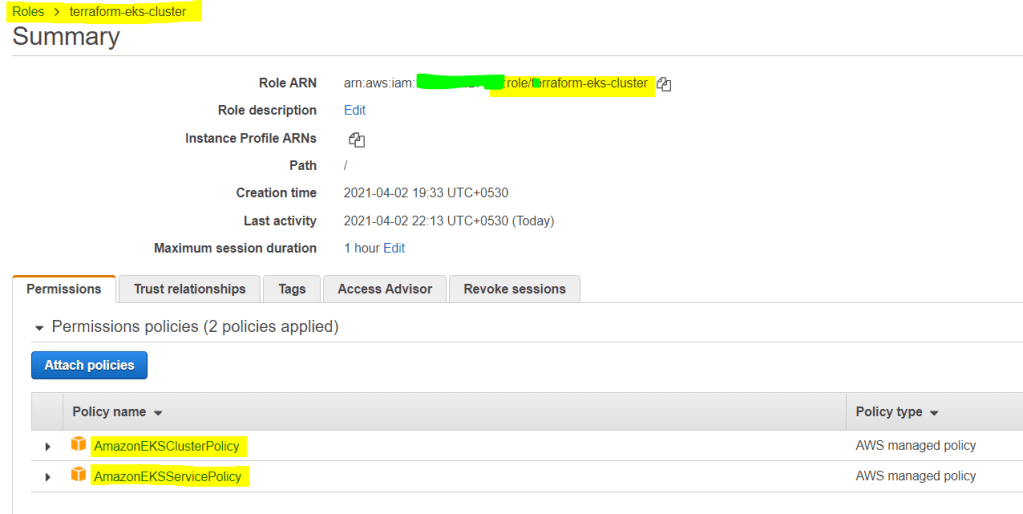Open the Access Advisor tab

[385, 289]
